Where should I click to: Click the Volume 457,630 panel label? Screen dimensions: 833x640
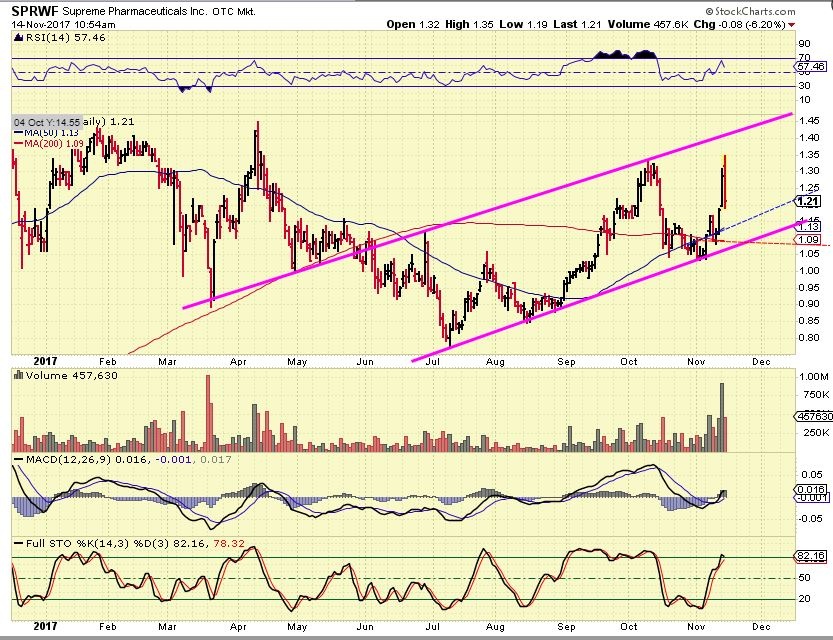(61, 376)
